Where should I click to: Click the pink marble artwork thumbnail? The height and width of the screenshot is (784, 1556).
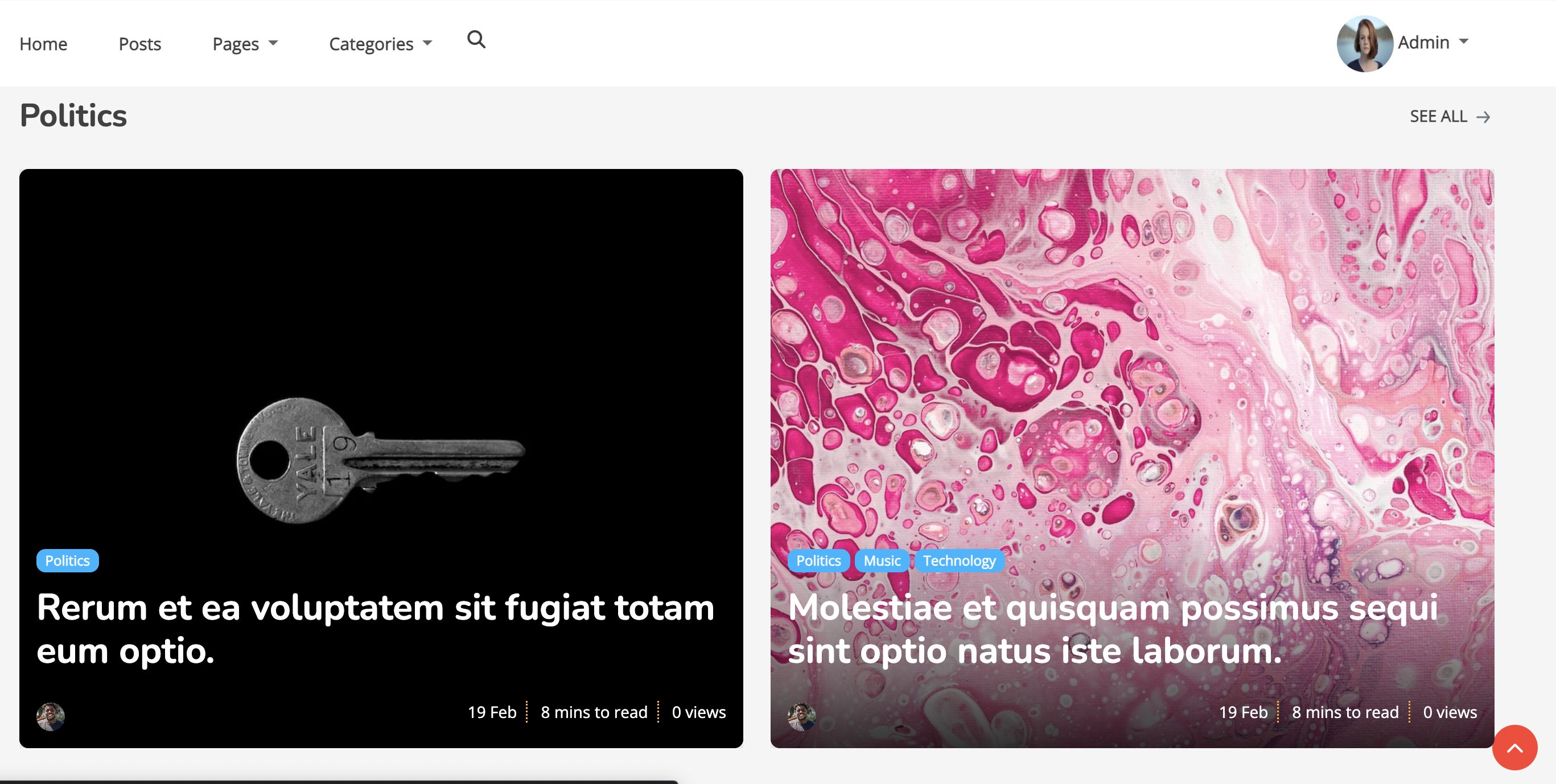click(1131, 362)
